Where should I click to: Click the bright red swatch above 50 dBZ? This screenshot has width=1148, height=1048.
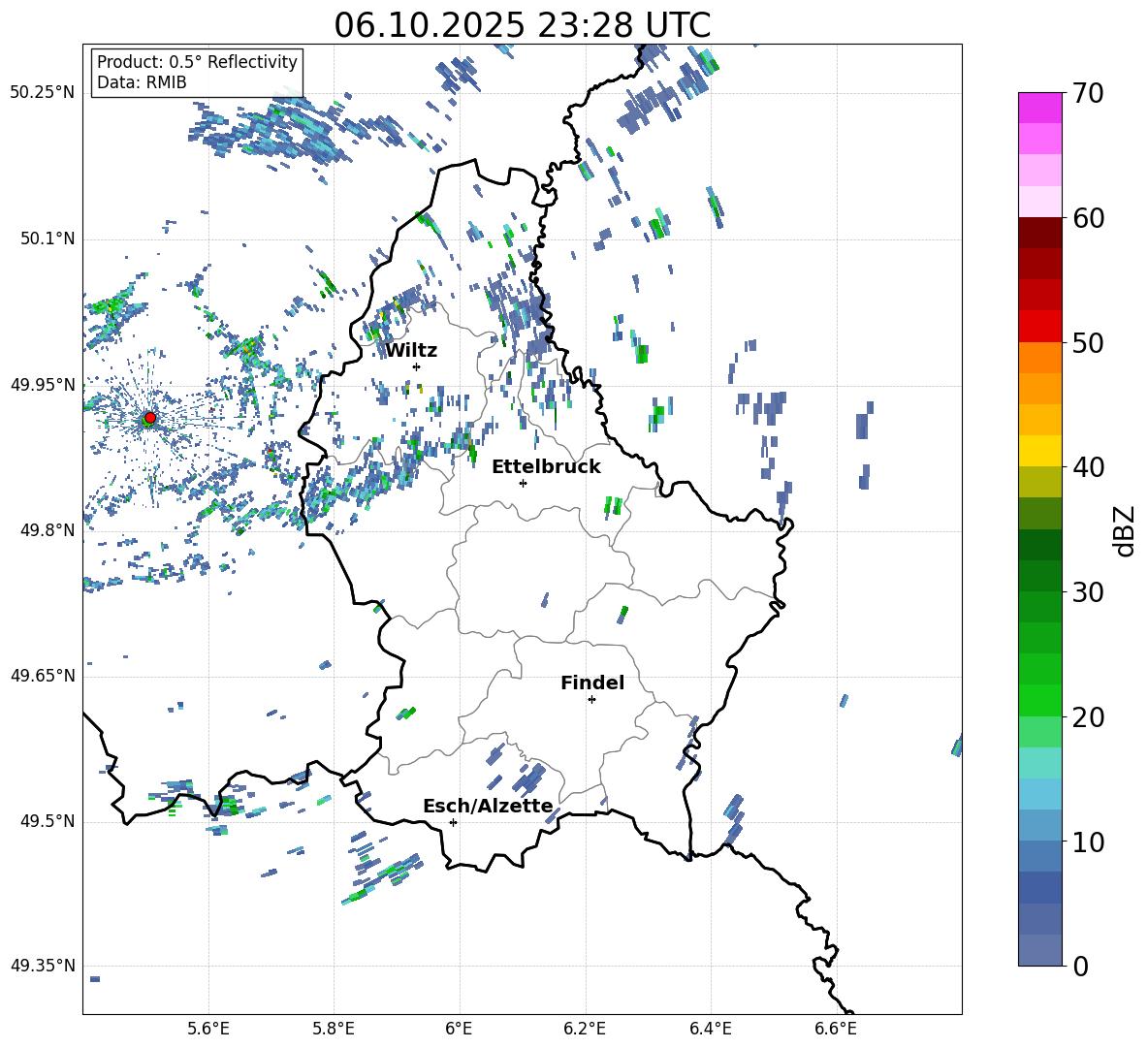tap(1040, 327)
